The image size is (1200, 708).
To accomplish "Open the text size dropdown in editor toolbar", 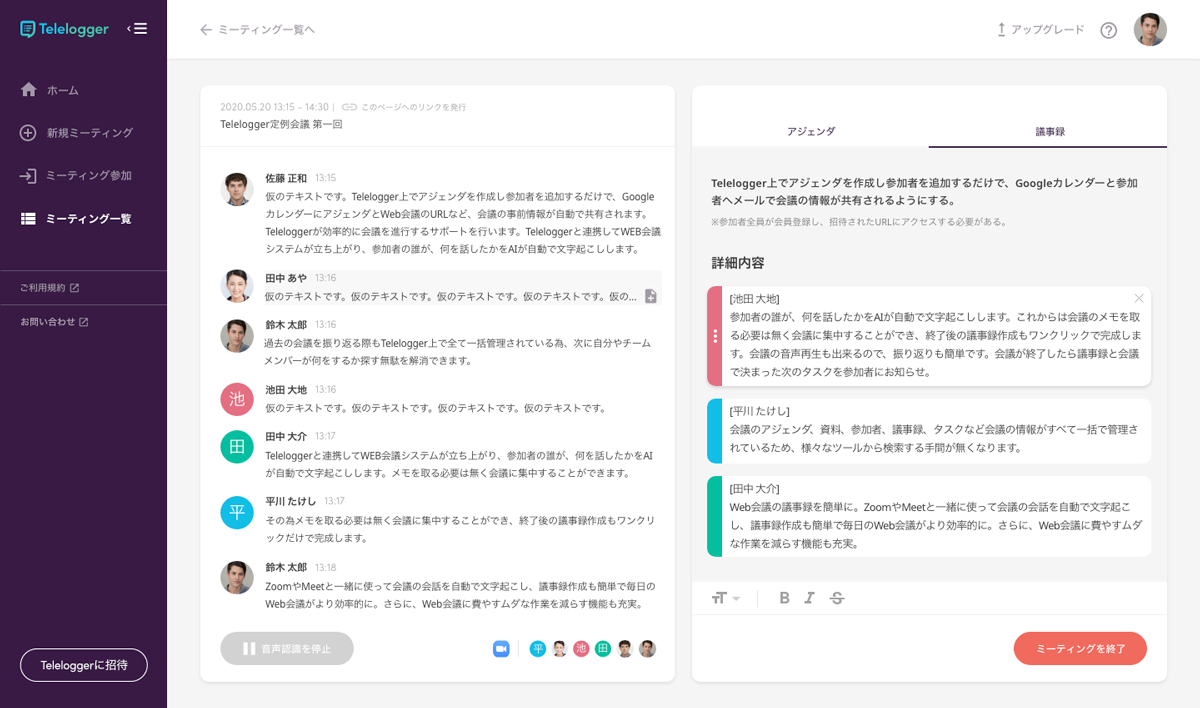I will pyautogui.click(x=726, y=598).
